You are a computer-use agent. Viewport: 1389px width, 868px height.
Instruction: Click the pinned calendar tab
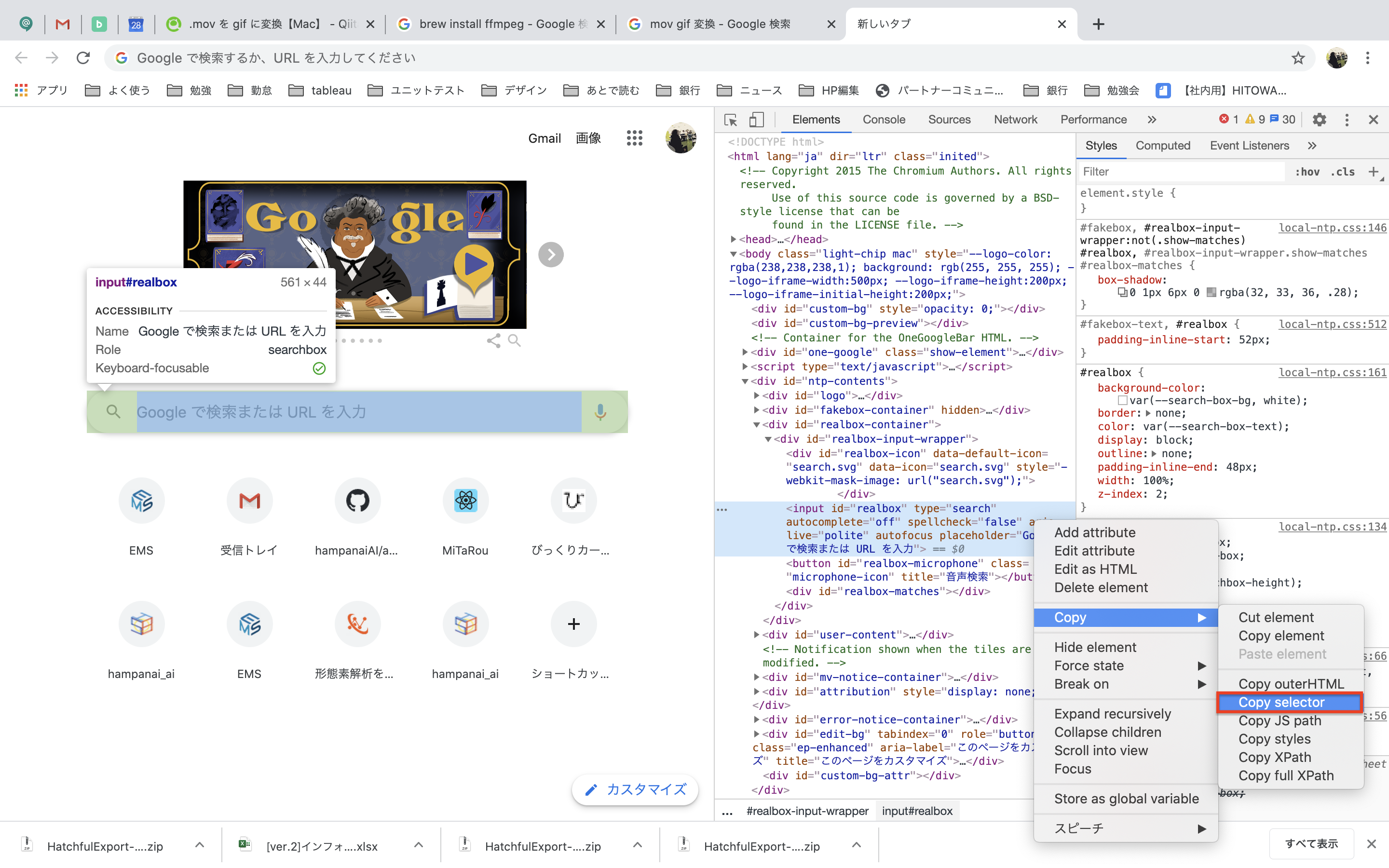(x=136, y=24)
